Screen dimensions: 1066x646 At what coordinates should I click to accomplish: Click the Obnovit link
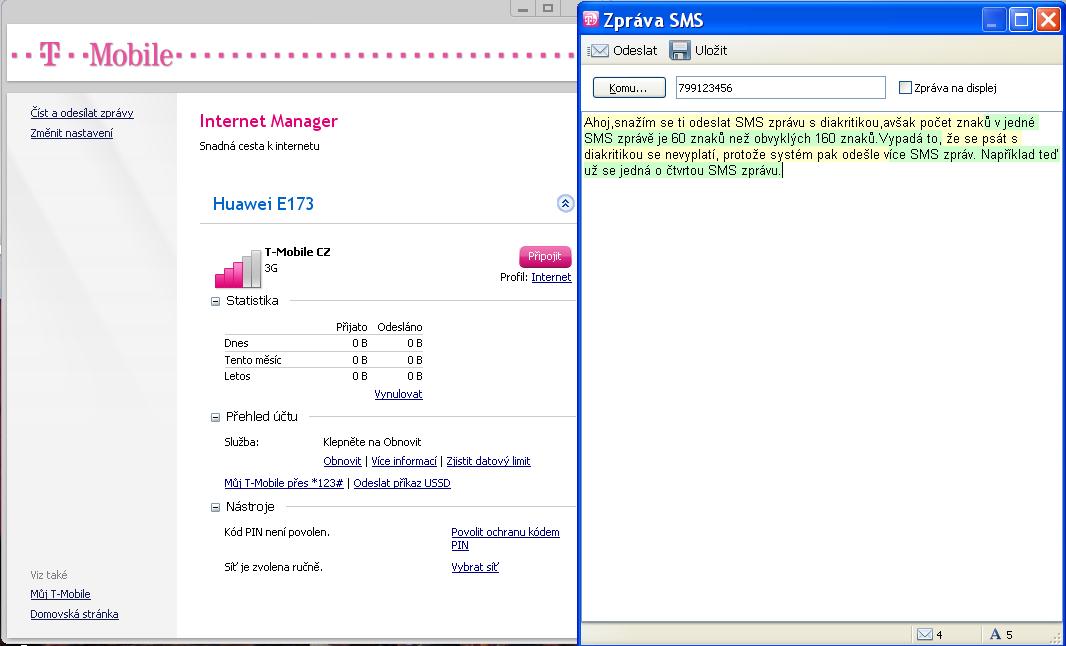pos(342,462)
